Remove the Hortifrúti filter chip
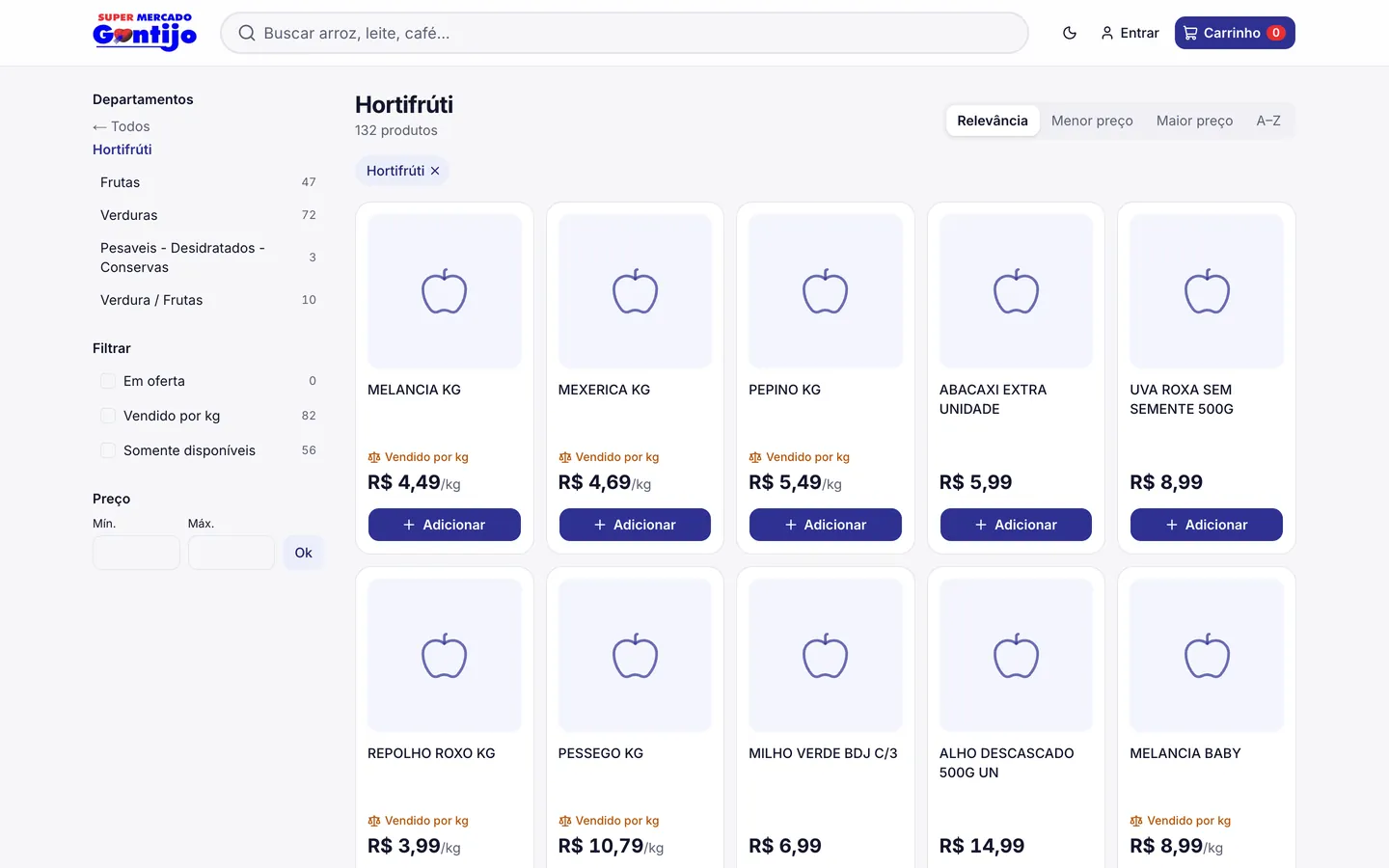Image resolution: width=1389 pixels, height=868 pixels. [435, 171]
